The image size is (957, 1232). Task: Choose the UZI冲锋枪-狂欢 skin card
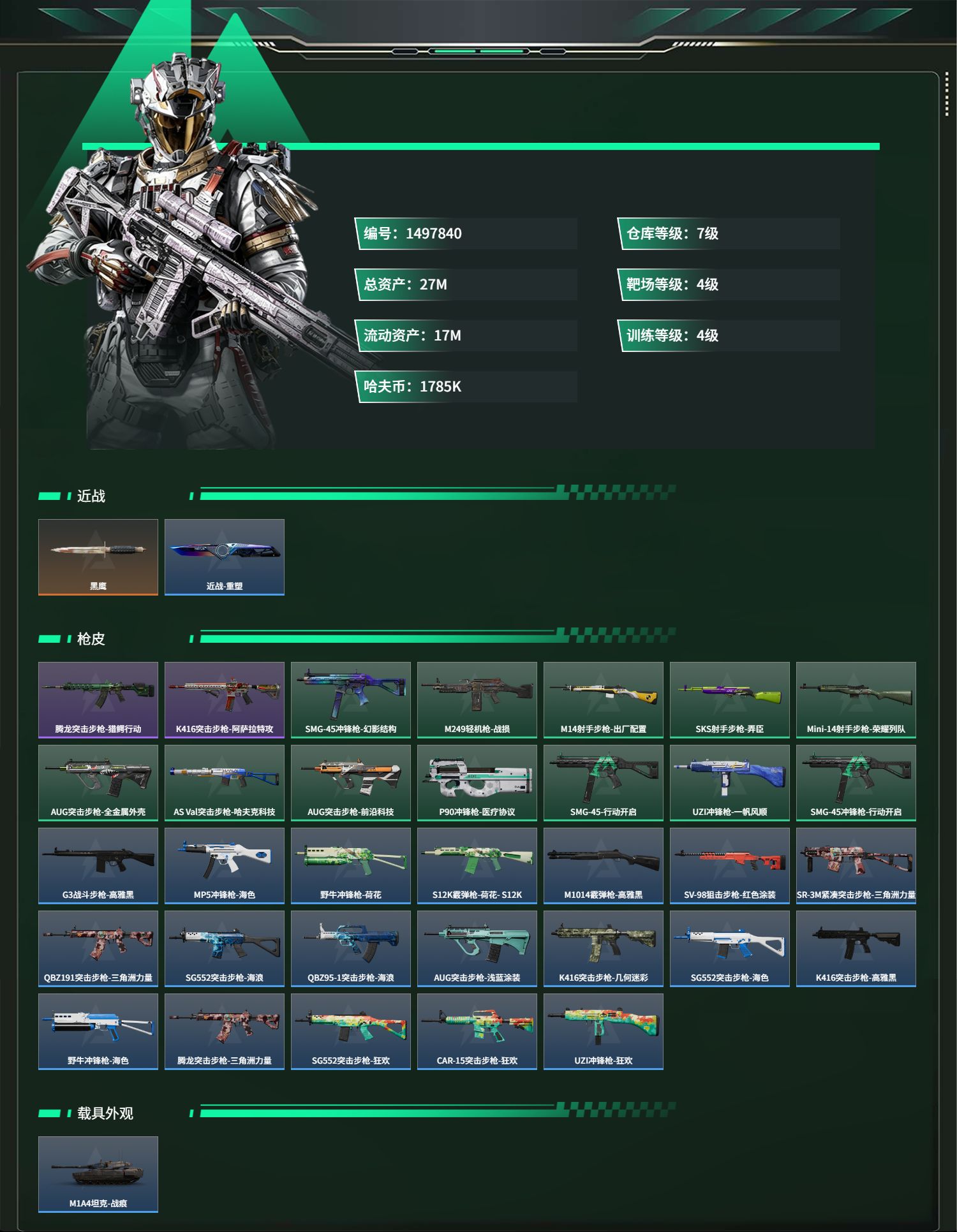[x=604, y=1032]
